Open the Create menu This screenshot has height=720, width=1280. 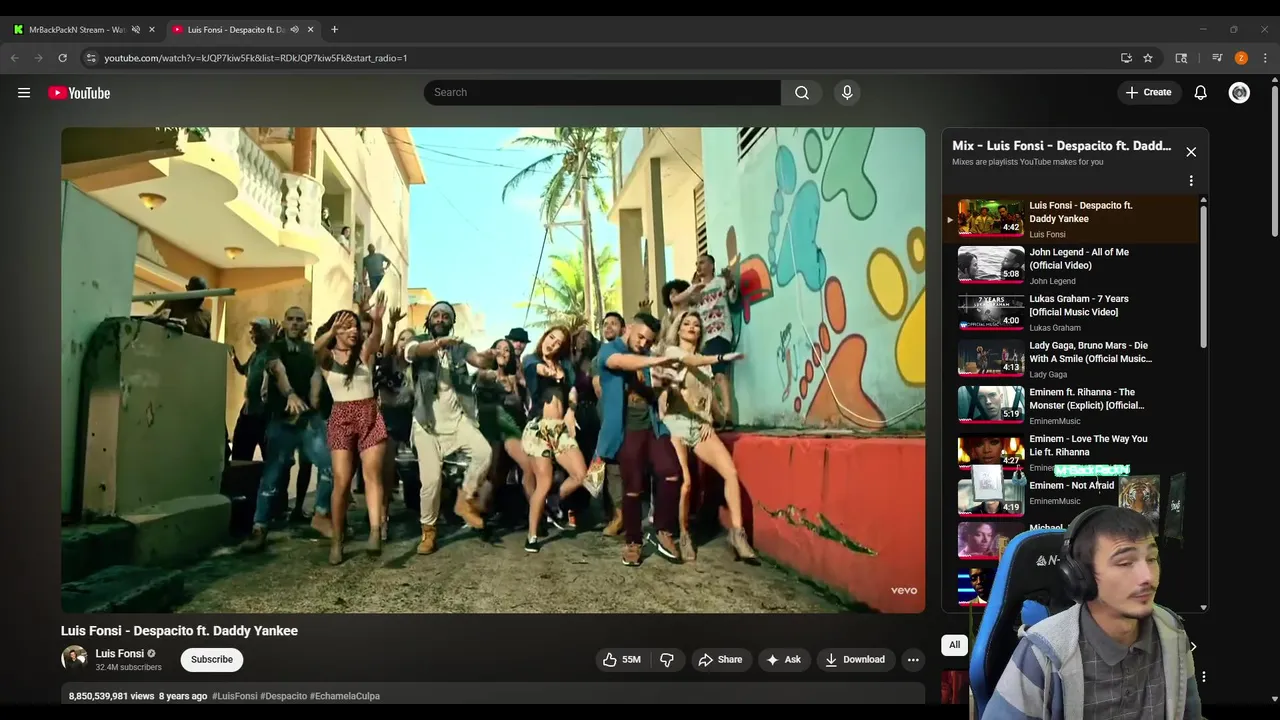1148,92
